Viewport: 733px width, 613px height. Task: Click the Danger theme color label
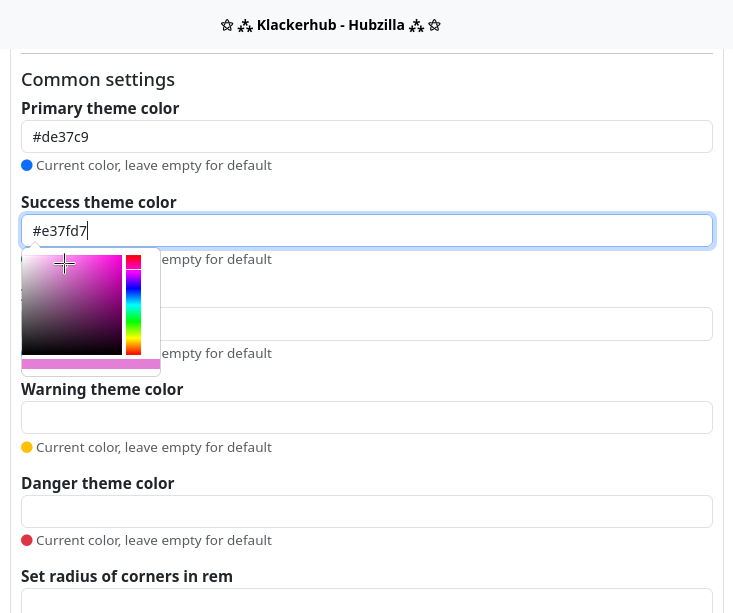click(x=97, y=483)
